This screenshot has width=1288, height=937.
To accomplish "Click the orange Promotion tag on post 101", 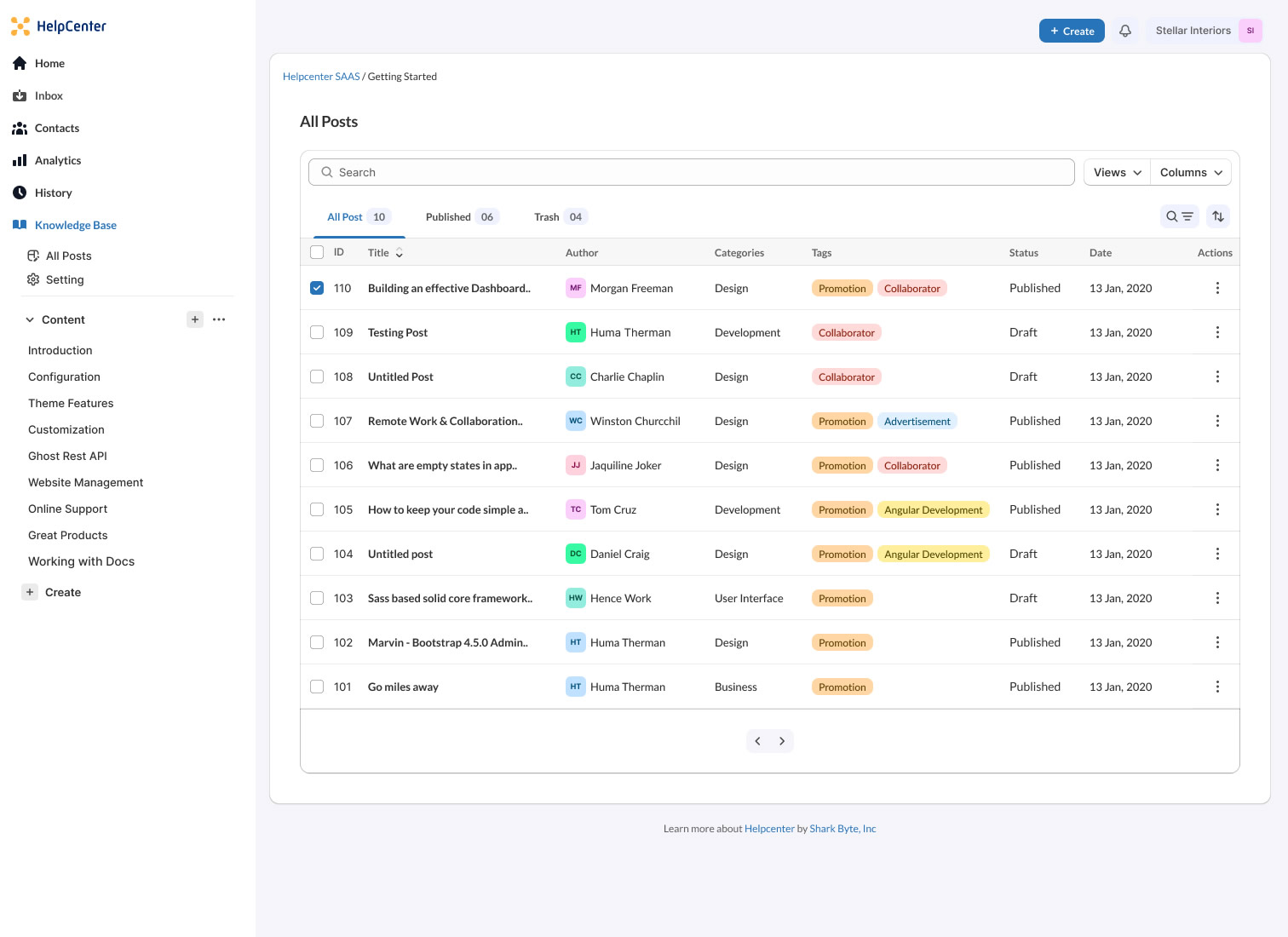I will [842, 687].
